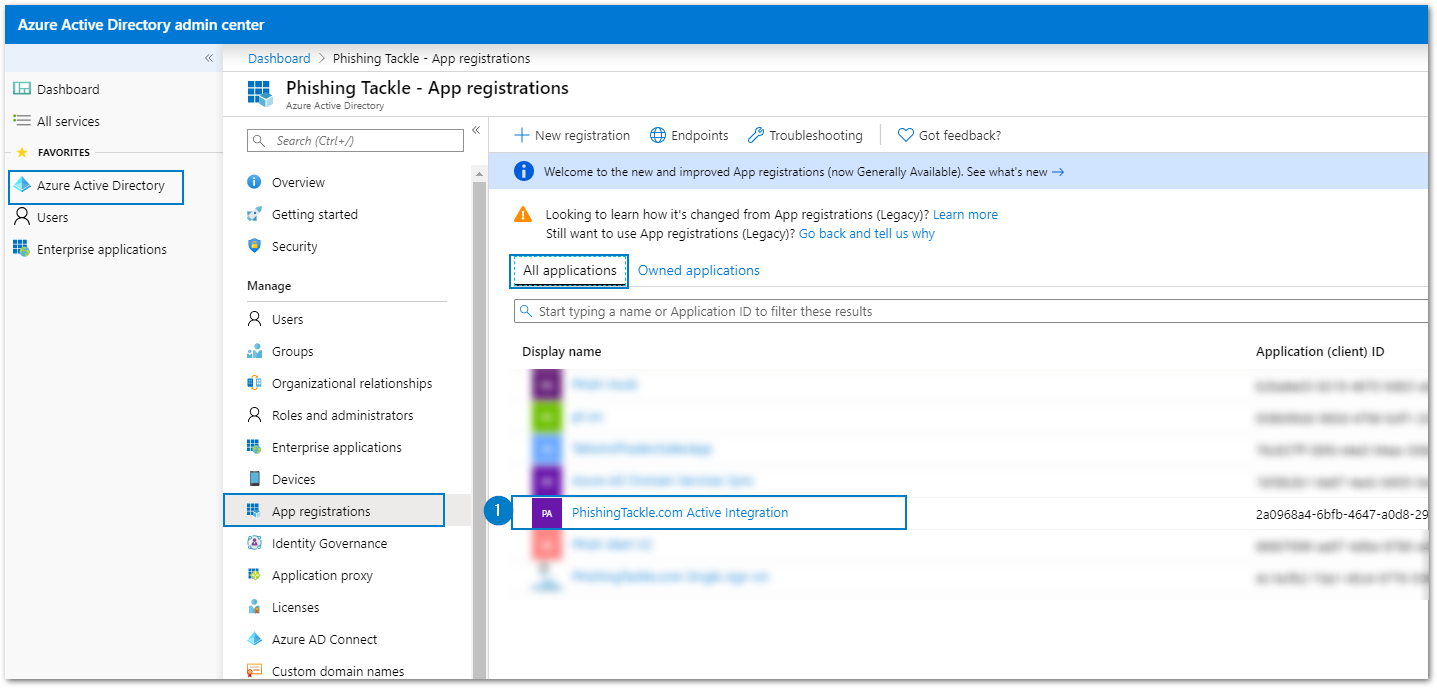The height and width of the screenshot is (688, 1437).
Task: Give feedback via Got feedback option
Action: 947,135
